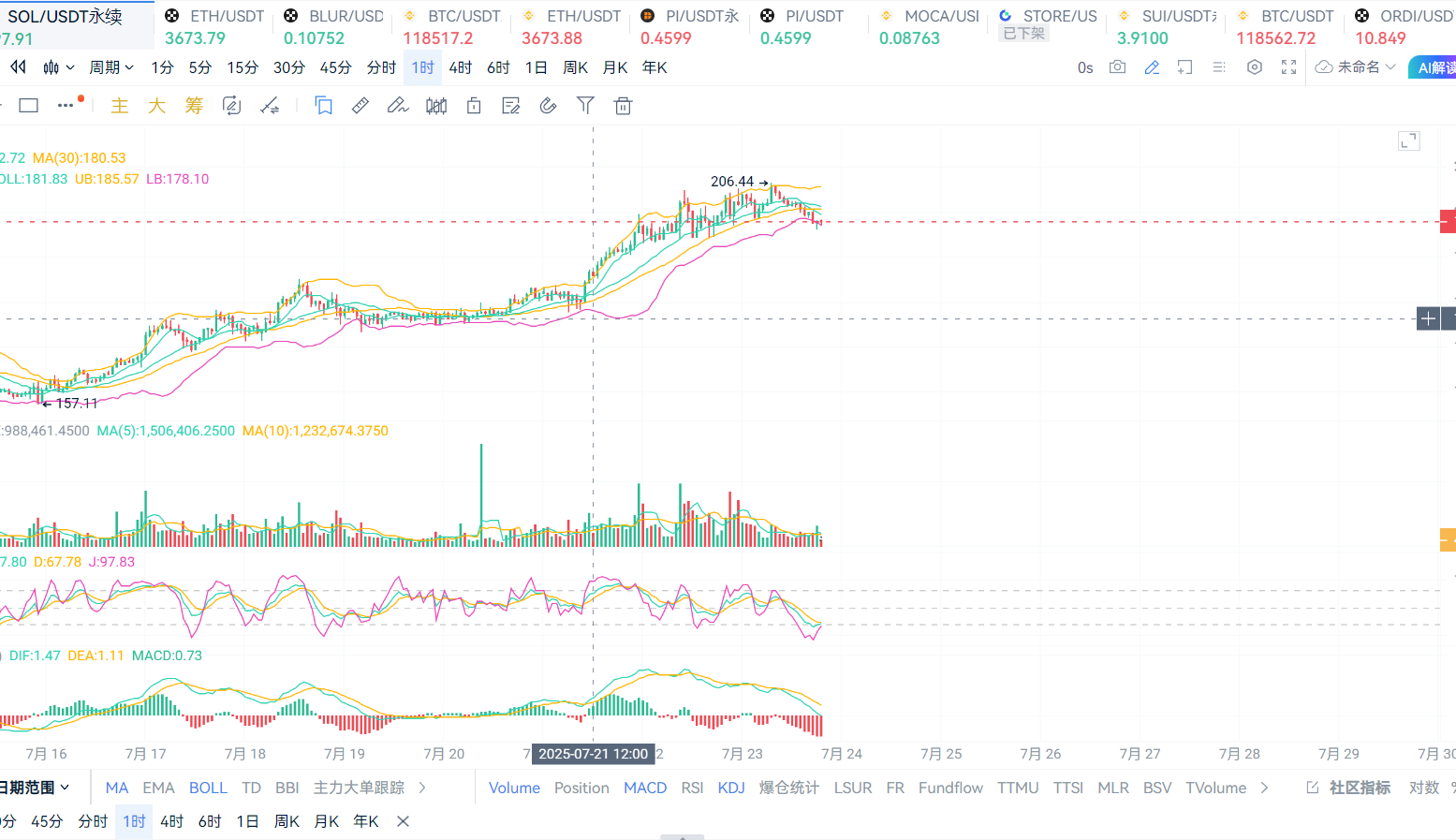This screenshot has width=1456, height=840.
Task: Click the trash delete drawings icon
Action: pos(623,106)
